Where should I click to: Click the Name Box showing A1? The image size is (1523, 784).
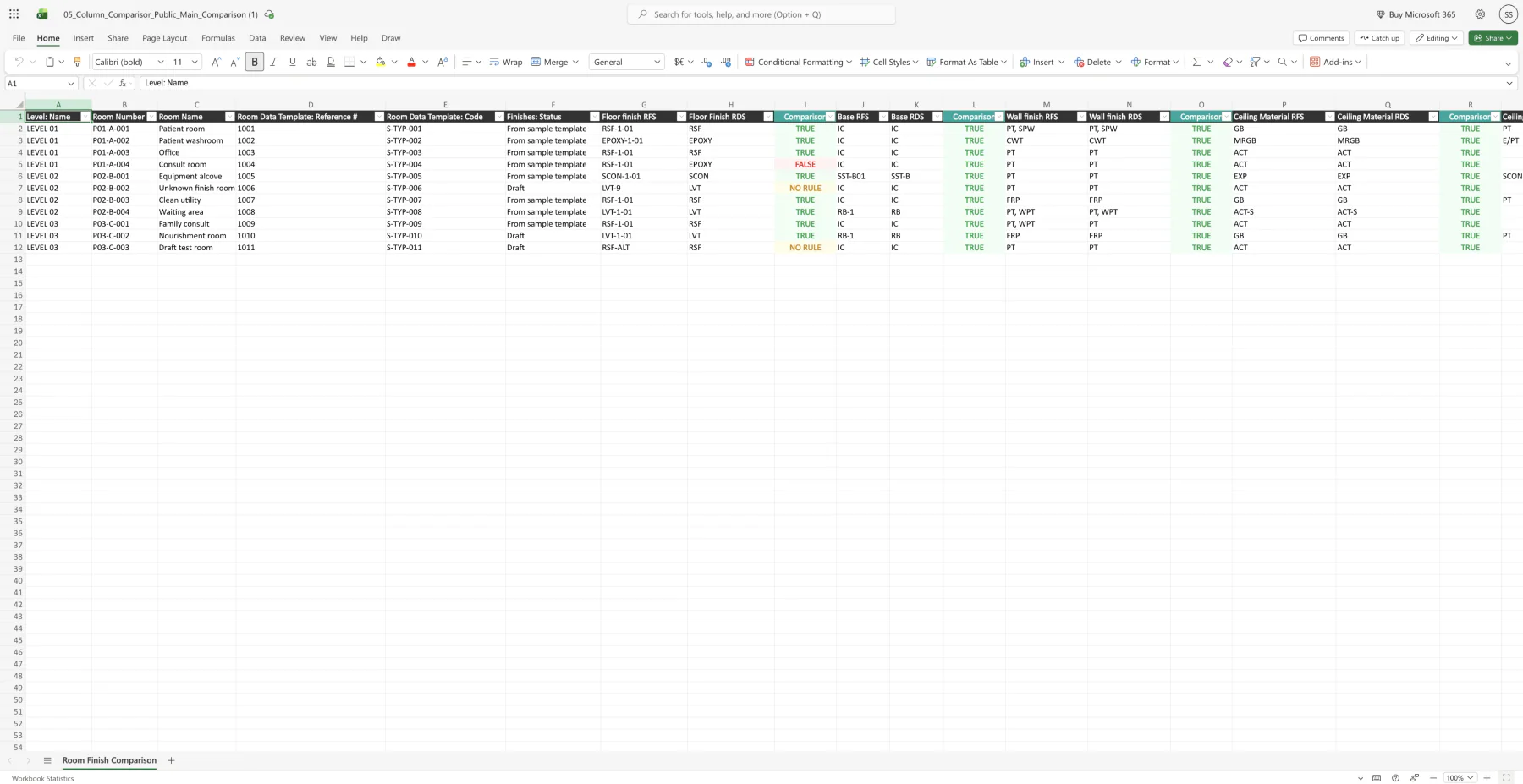pos(34,83)
